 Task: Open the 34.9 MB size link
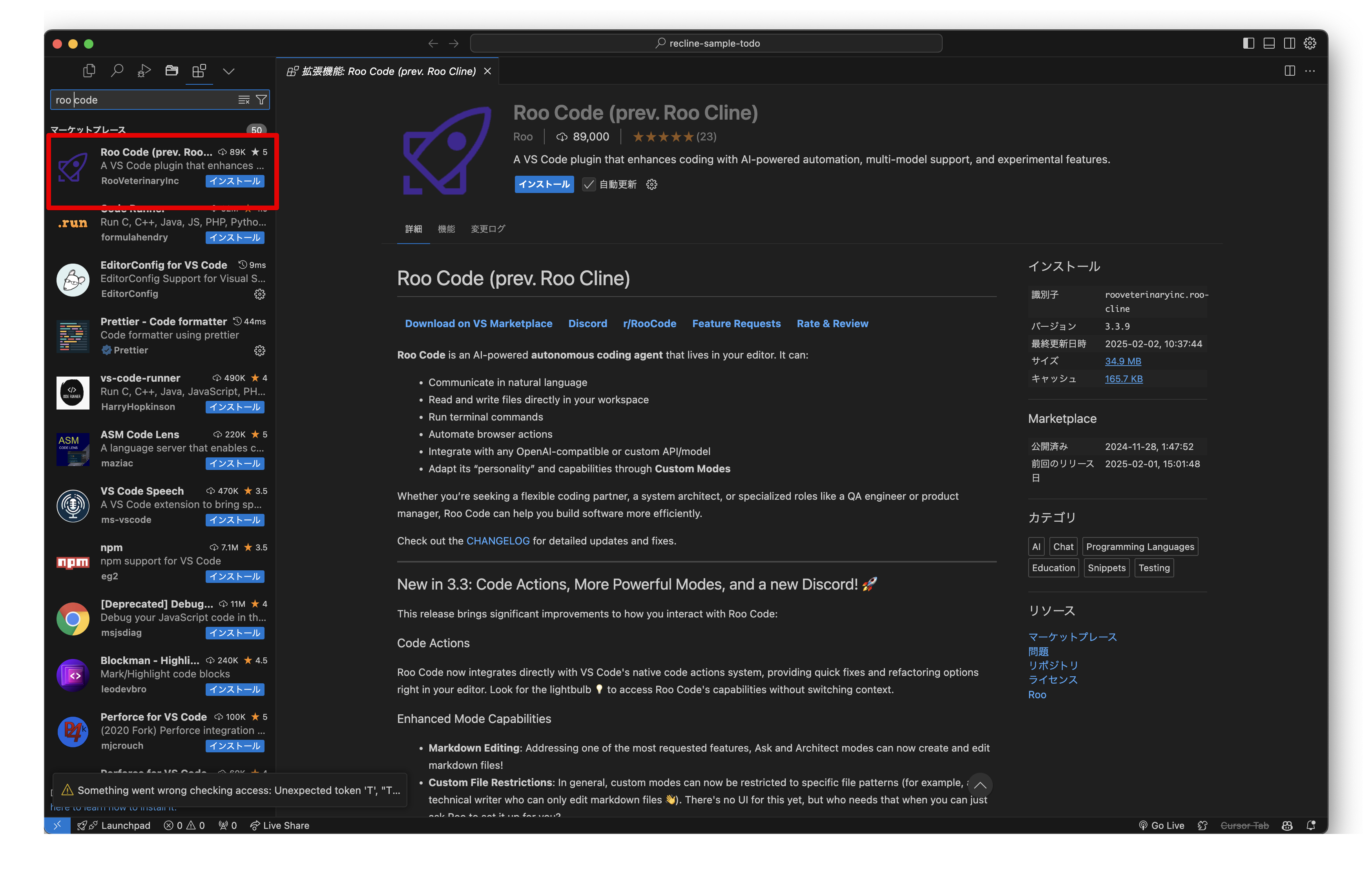[1123, 361]
